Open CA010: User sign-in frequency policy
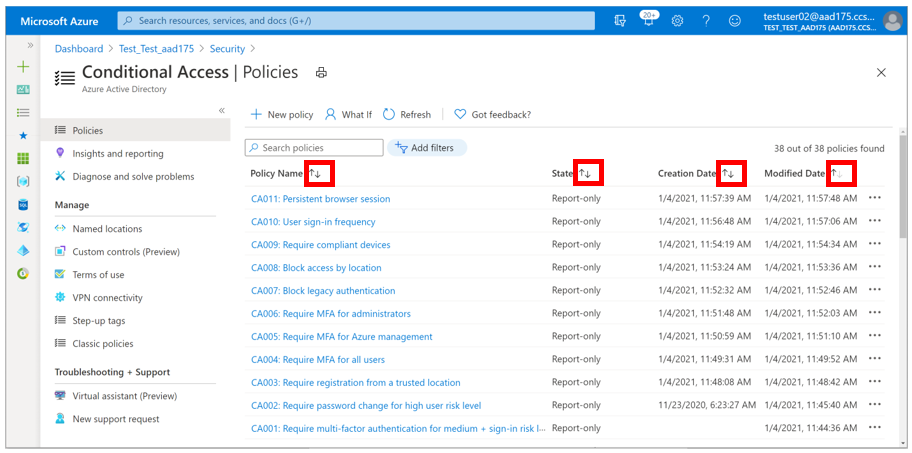The height and width of the screenshot is (453, 912). pos(313,222)
